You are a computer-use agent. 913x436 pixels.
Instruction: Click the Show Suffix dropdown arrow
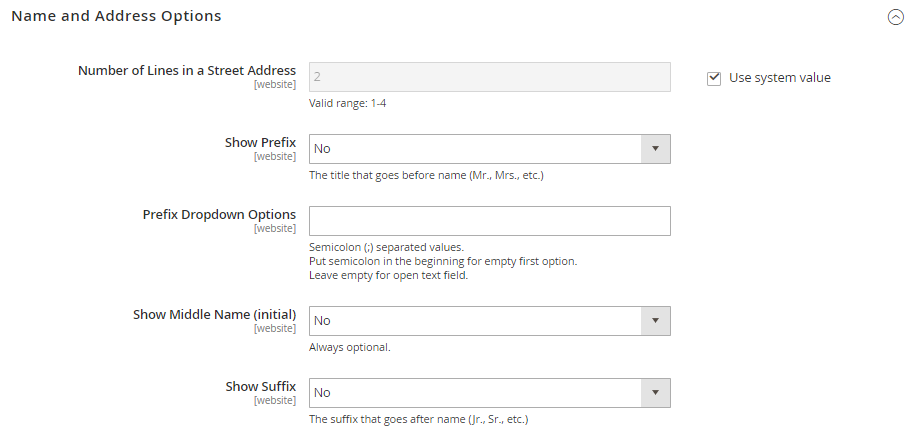[x=656, y=393]
